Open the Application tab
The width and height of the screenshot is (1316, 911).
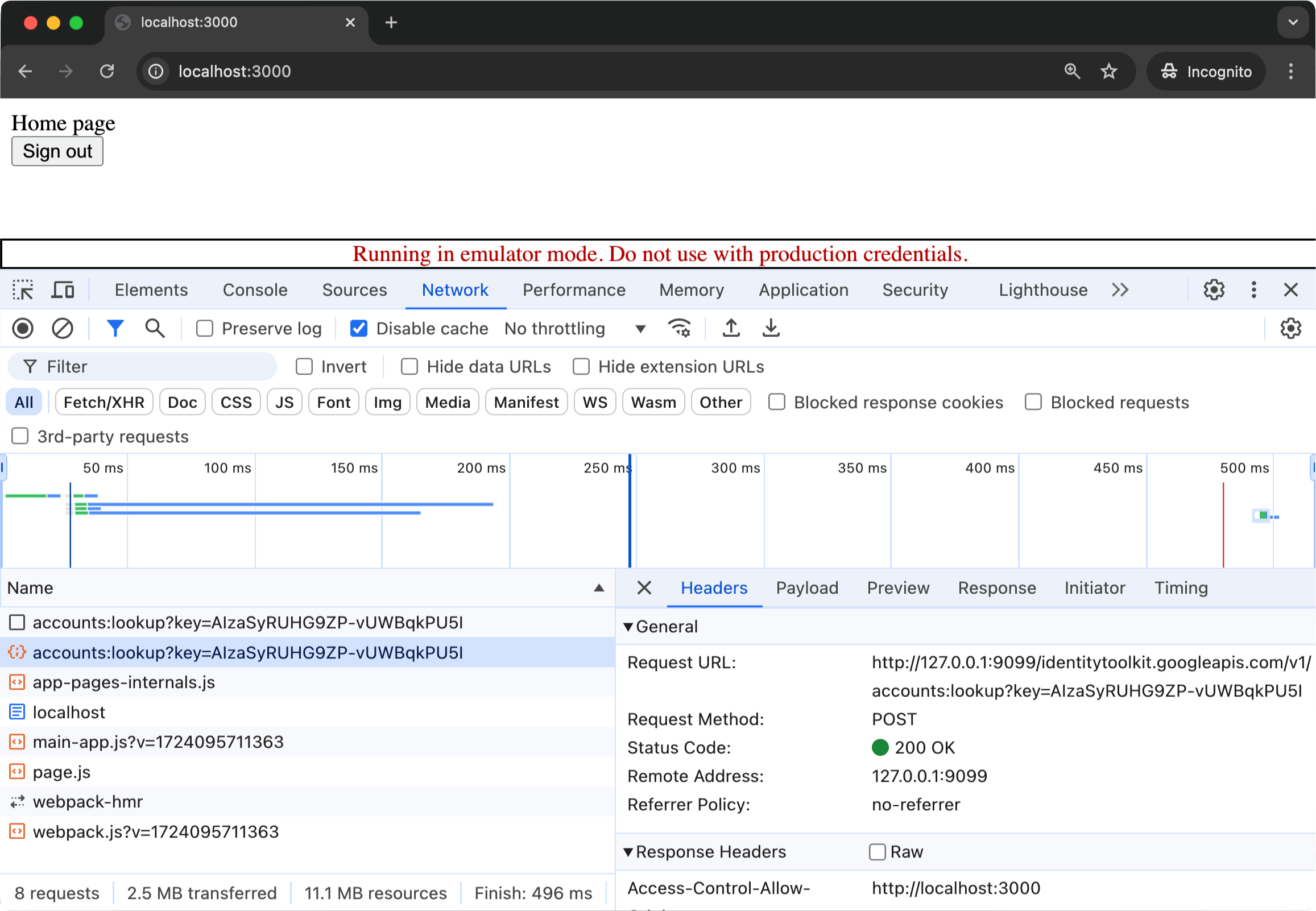[x=804, y=290]
